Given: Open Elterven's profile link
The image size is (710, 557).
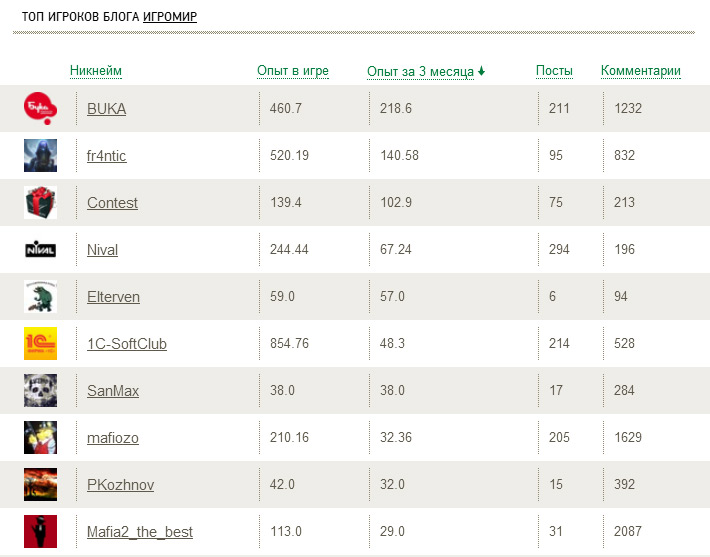Looking at the screenshot, I should pos(113,297).
